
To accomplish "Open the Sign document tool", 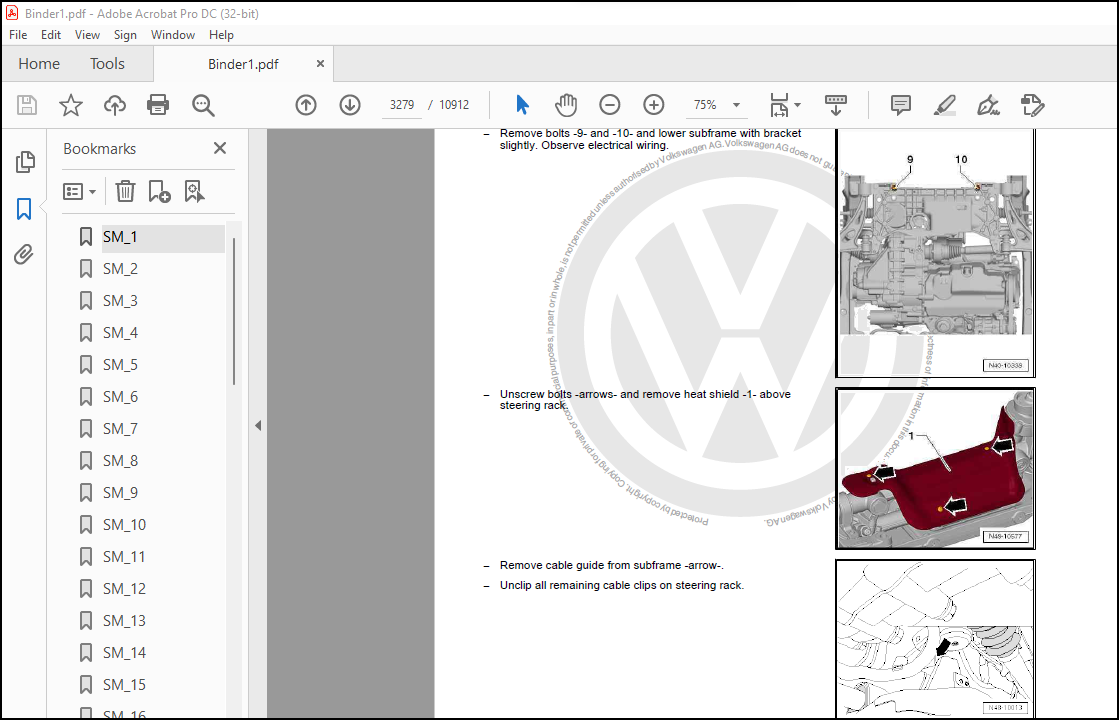I will tap(988, 105).
